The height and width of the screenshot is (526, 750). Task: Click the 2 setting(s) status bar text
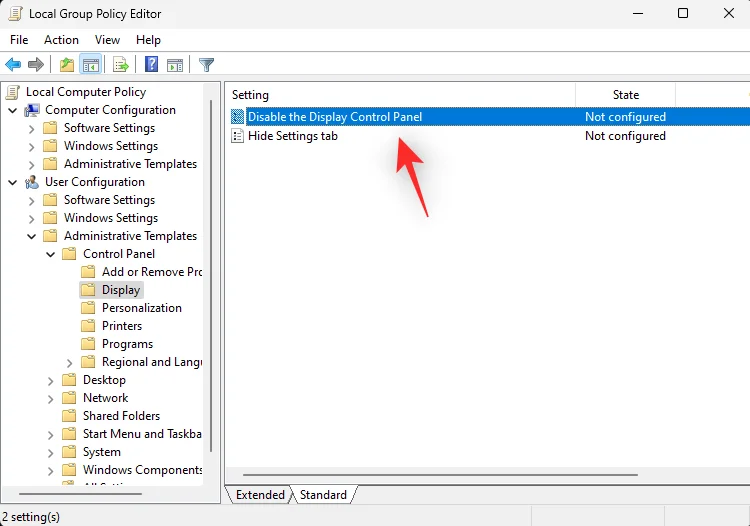tap(31, 517)
